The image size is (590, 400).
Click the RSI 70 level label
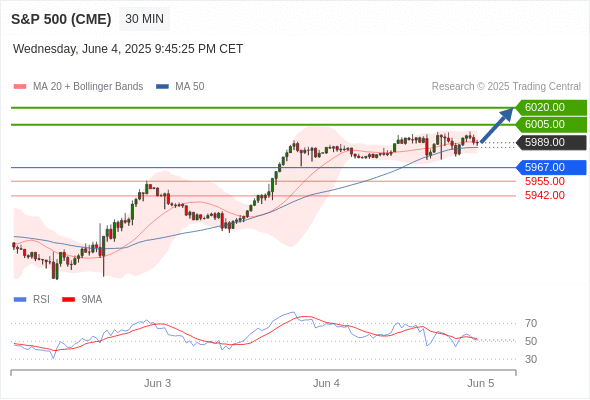[531, 323]
